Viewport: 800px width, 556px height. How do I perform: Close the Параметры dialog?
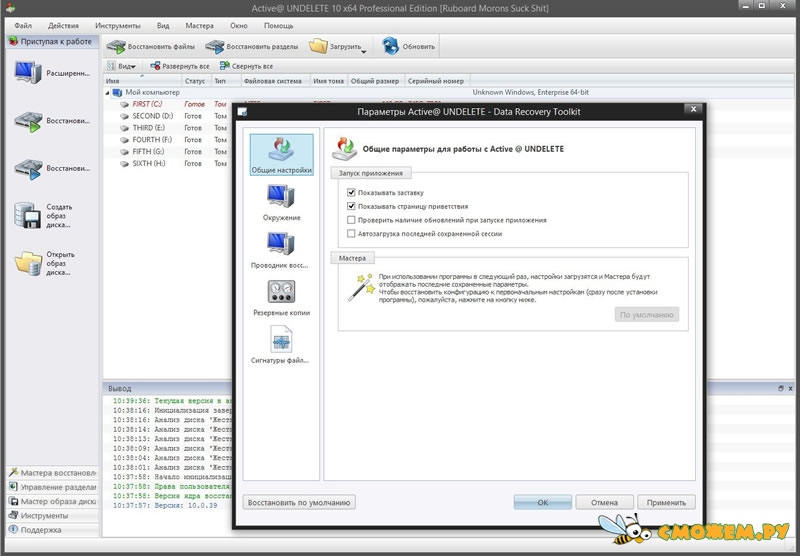[x=693, y=109]
